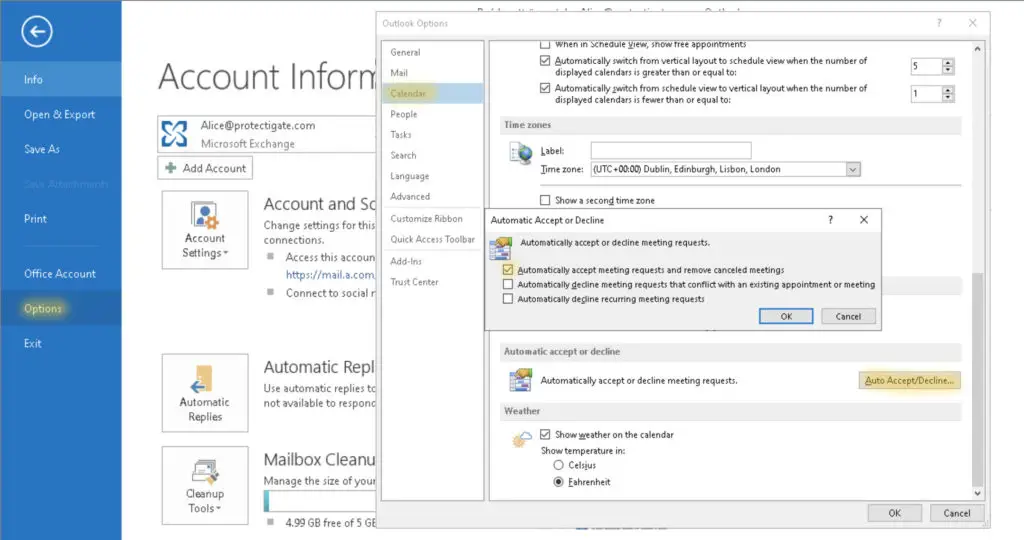Open the Cleanup Tools tile
The width and height of the screenshot is (1024, 540).
click(x=205, y=485)
